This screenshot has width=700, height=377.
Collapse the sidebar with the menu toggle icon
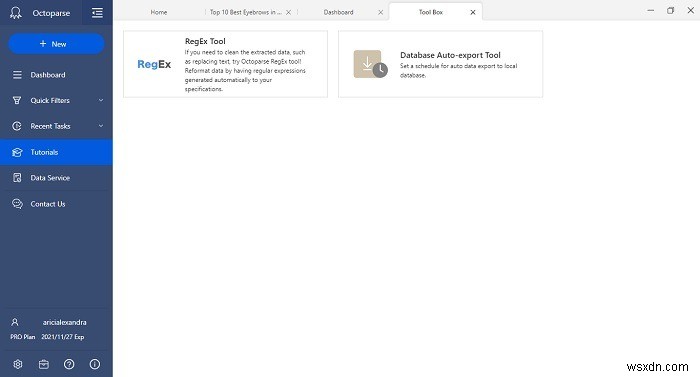(97, 13)
